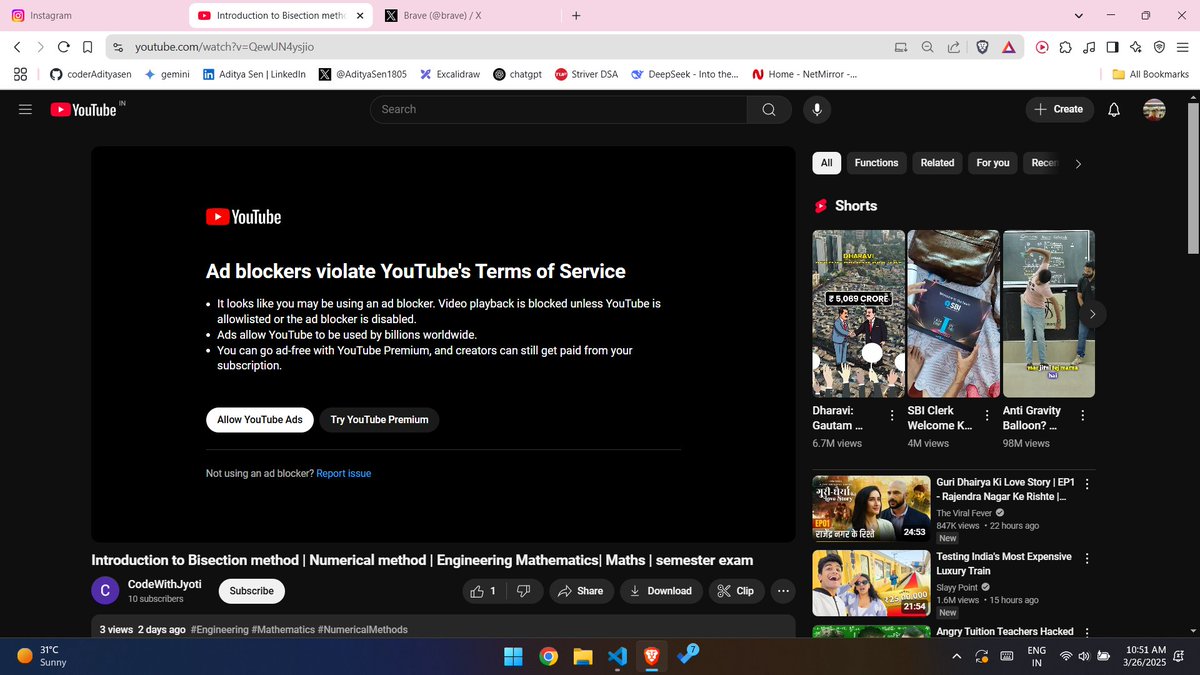Screen dimensions: 1200x675
Task: Click the Create button in header
Action: tap(1059, 109)
